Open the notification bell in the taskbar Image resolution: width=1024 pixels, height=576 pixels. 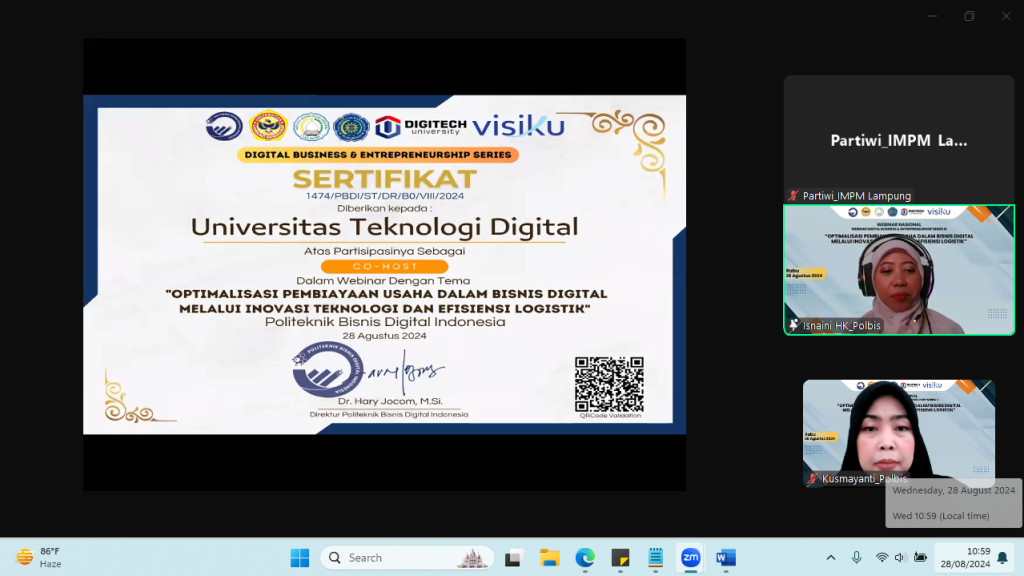point(1003,557)
